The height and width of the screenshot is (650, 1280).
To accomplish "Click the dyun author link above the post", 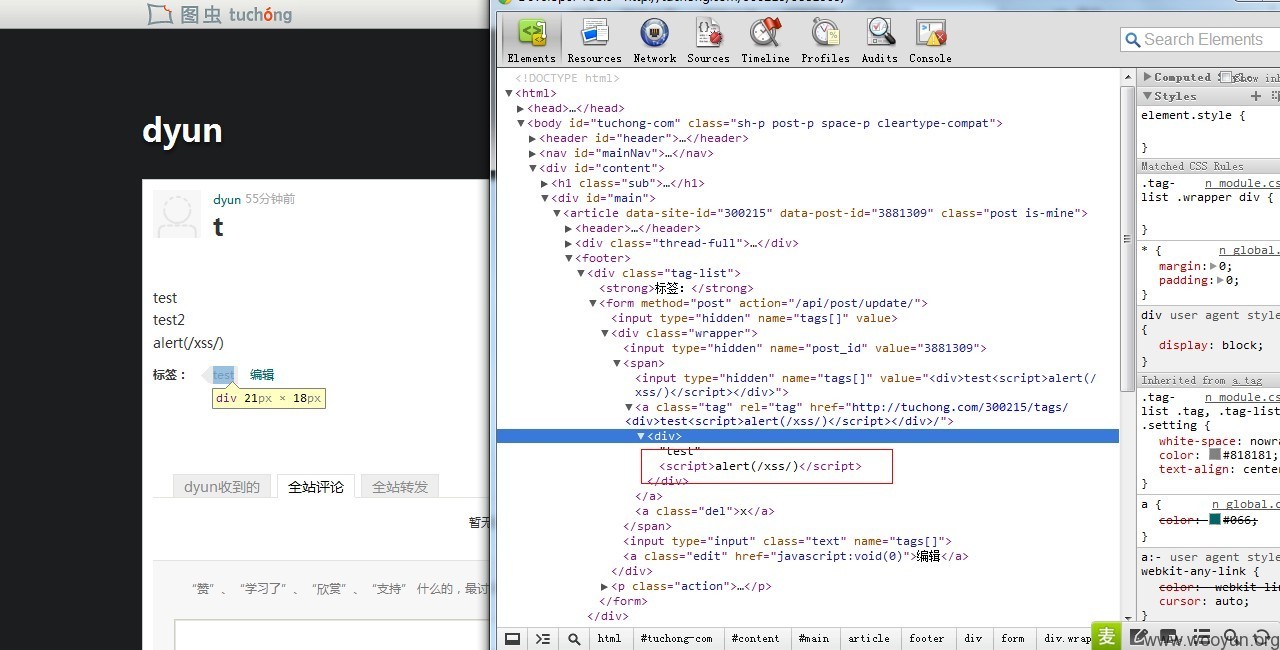I will (x=227, y=199).
